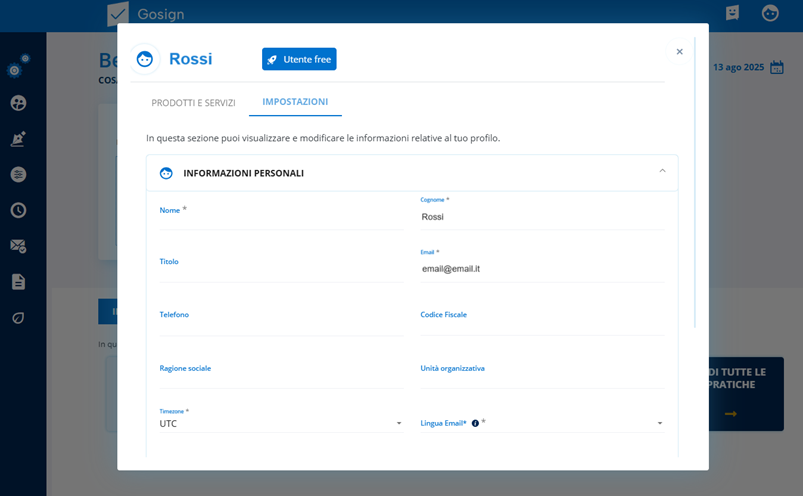
Task: Close the profile dialog with the X
Action: tap(679, 52)
